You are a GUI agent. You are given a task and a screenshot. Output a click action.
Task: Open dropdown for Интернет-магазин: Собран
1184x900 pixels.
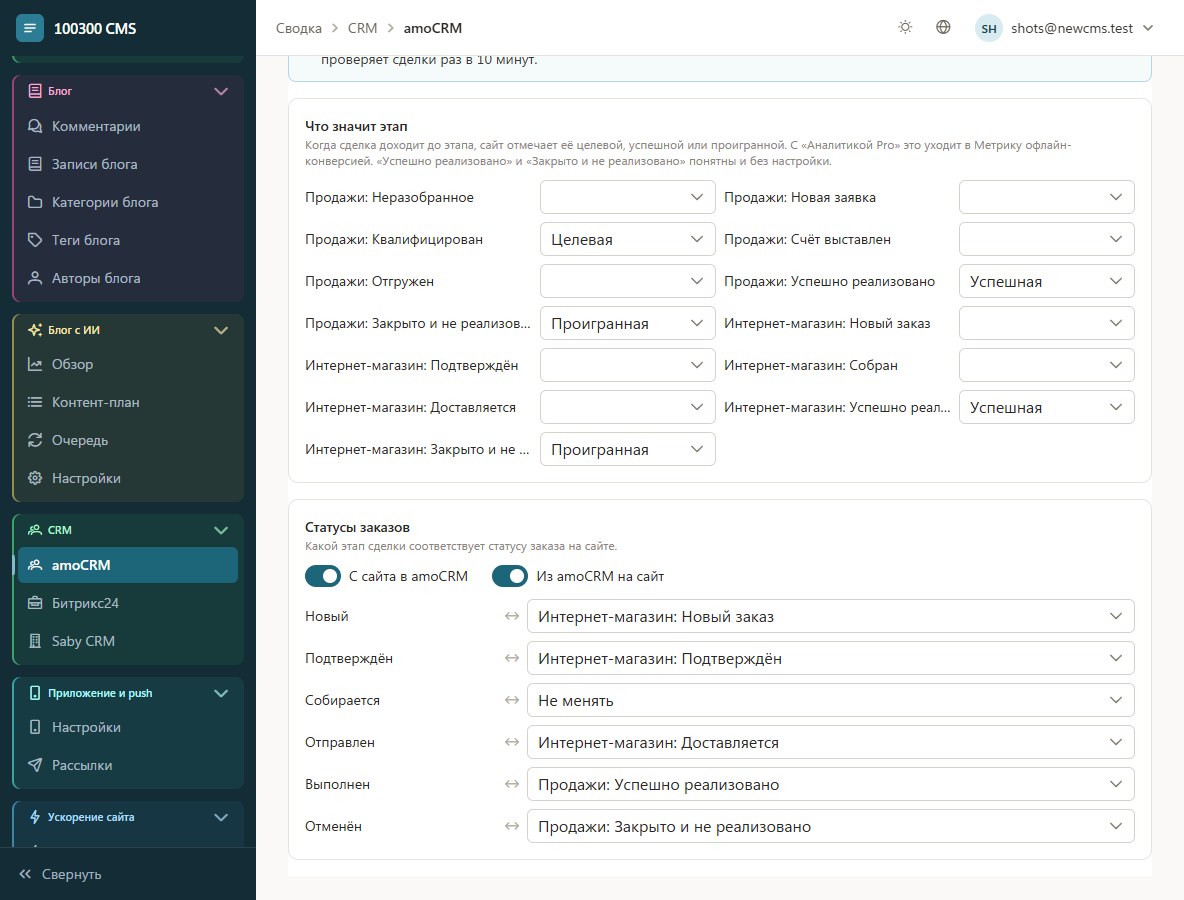(1047, 365)
